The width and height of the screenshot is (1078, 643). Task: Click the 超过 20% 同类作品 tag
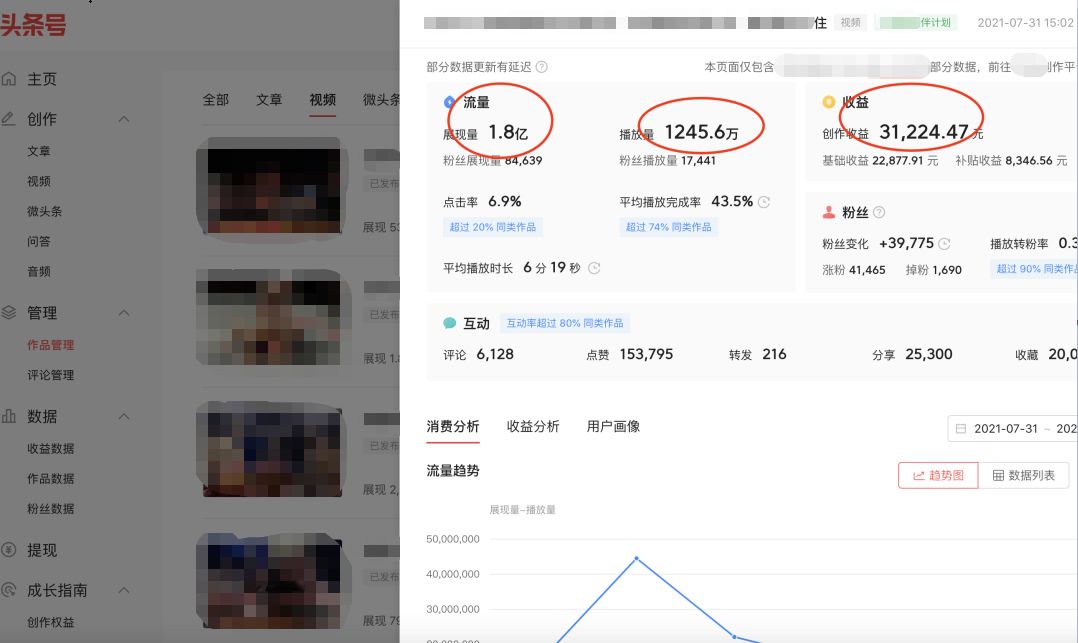click(x=492, y=227)
